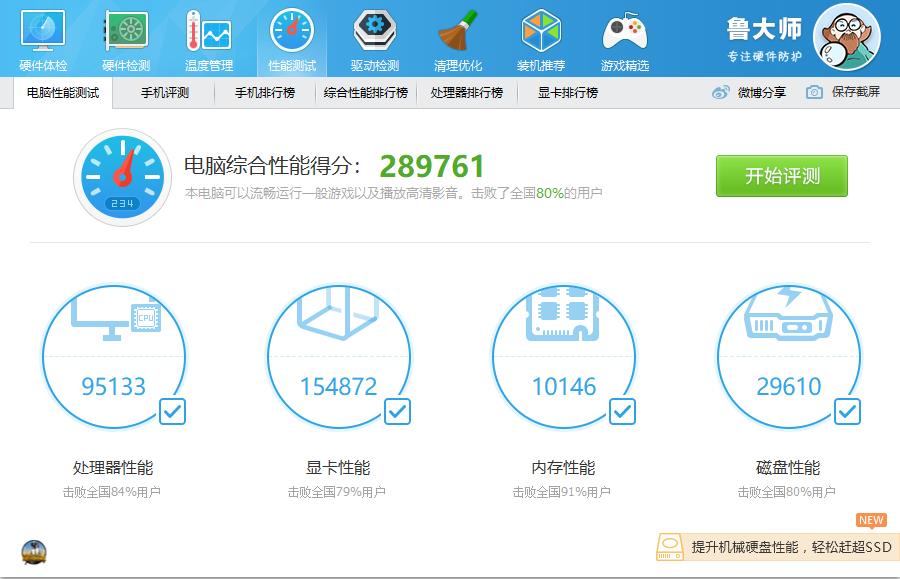Click overall score 289761
Image resolution: width=900 pixels, height=579 pixels.
point(432,167)
